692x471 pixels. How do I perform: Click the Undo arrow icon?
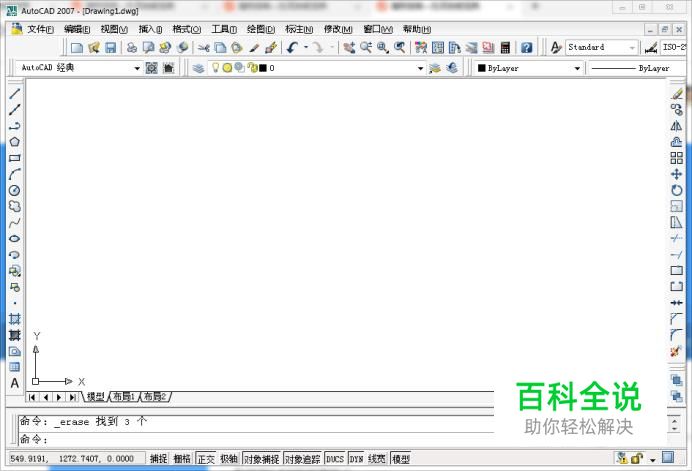292,47
